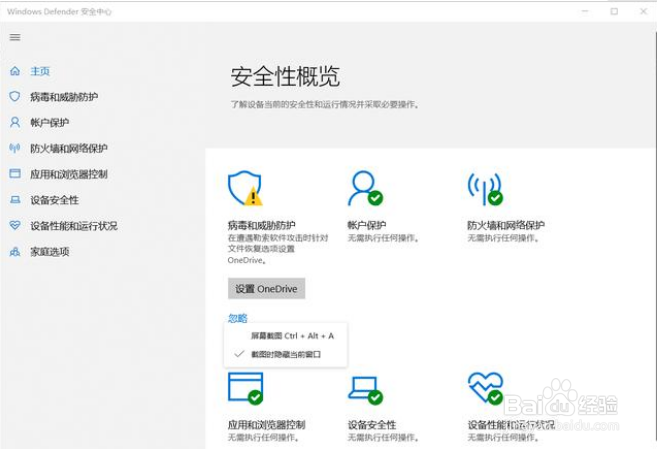Click the 设备性能和运行状况 tile heading
The height and width of the screenshot is (449, 657).
511,425
